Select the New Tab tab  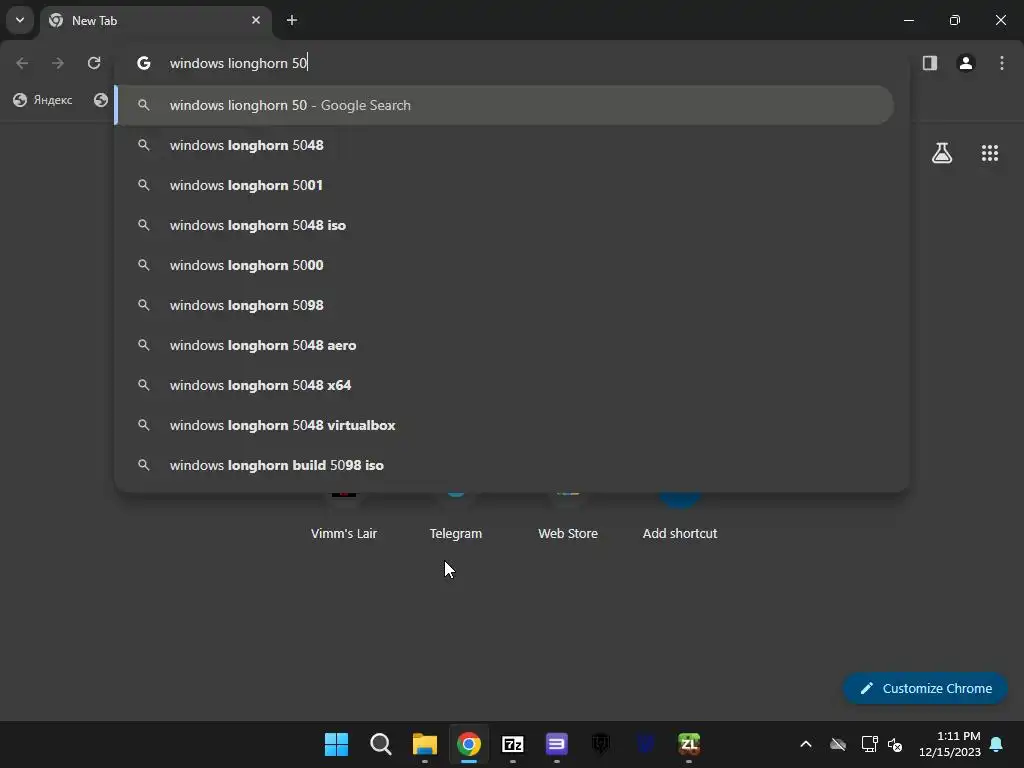(x=156, y=21)
